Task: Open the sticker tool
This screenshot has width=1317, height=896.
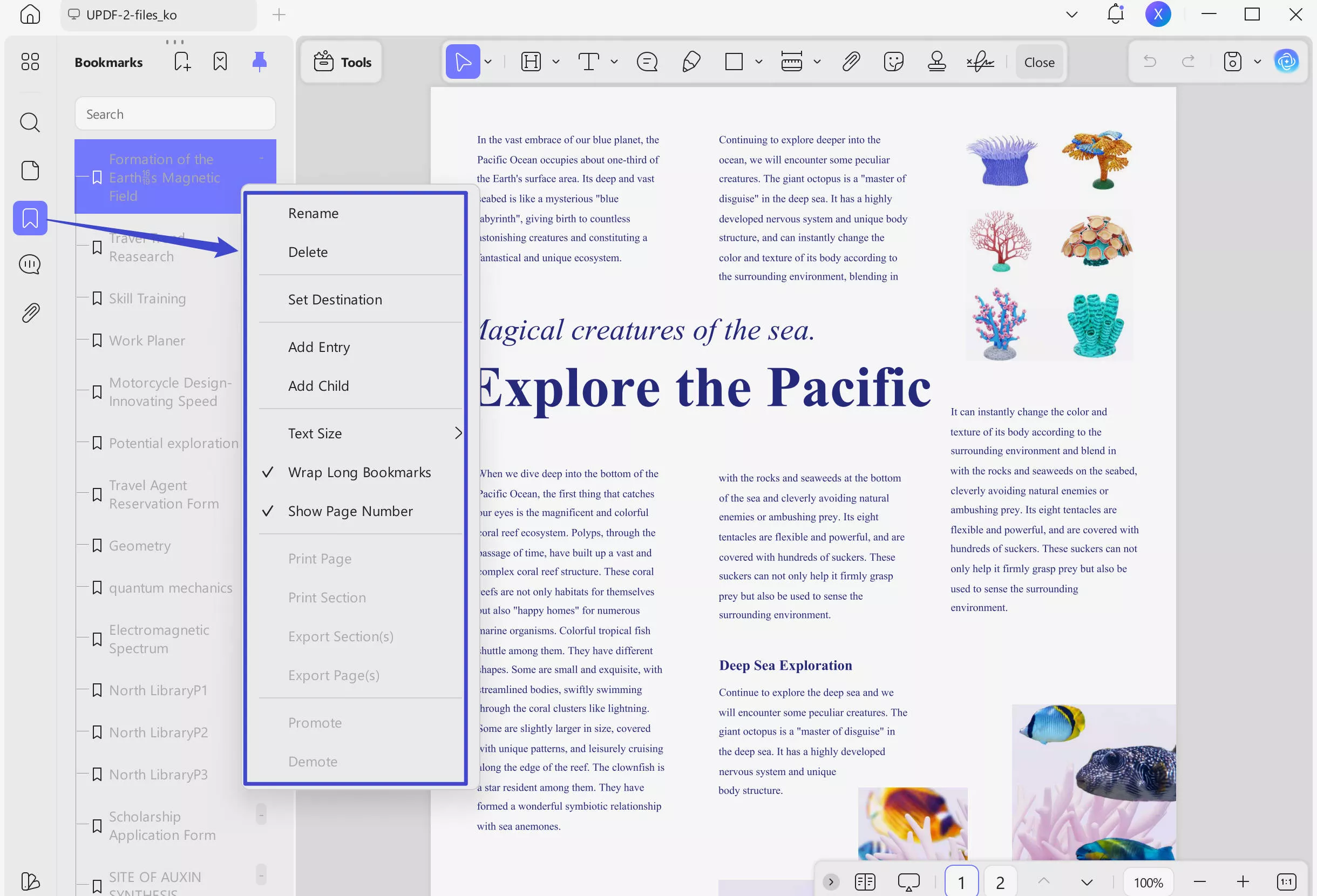Action: tap(894, 61)
